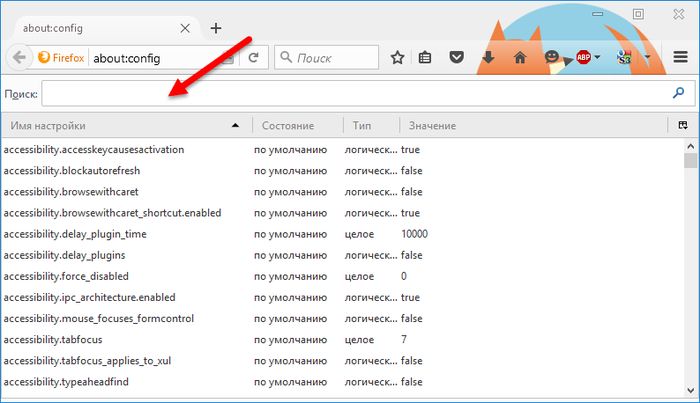Screen dimensions: 700x403
Task: Expand the ABP dropdown arrow
Action: point(597,58)
